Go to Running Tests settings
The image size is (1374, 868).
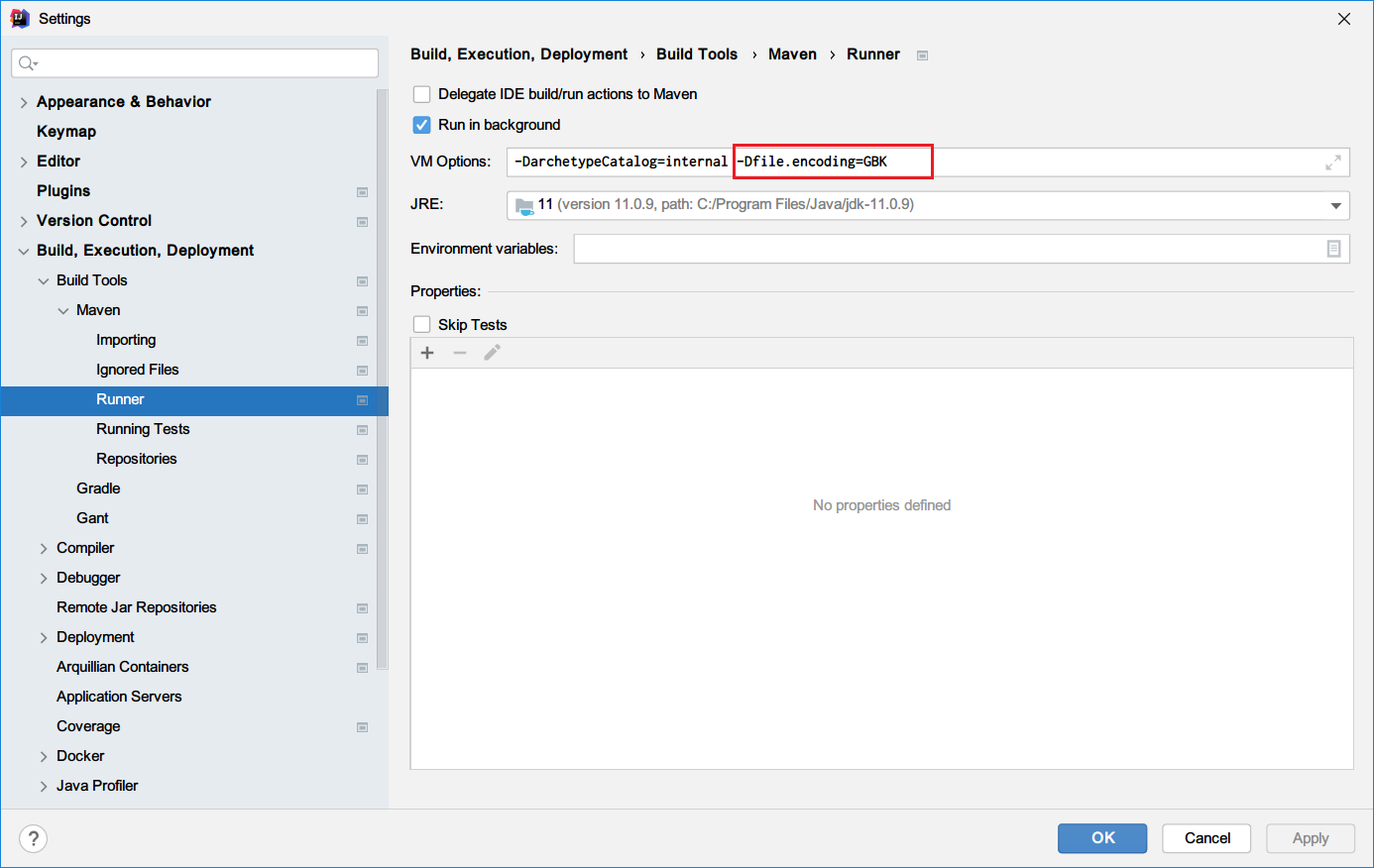click(143, 429)
